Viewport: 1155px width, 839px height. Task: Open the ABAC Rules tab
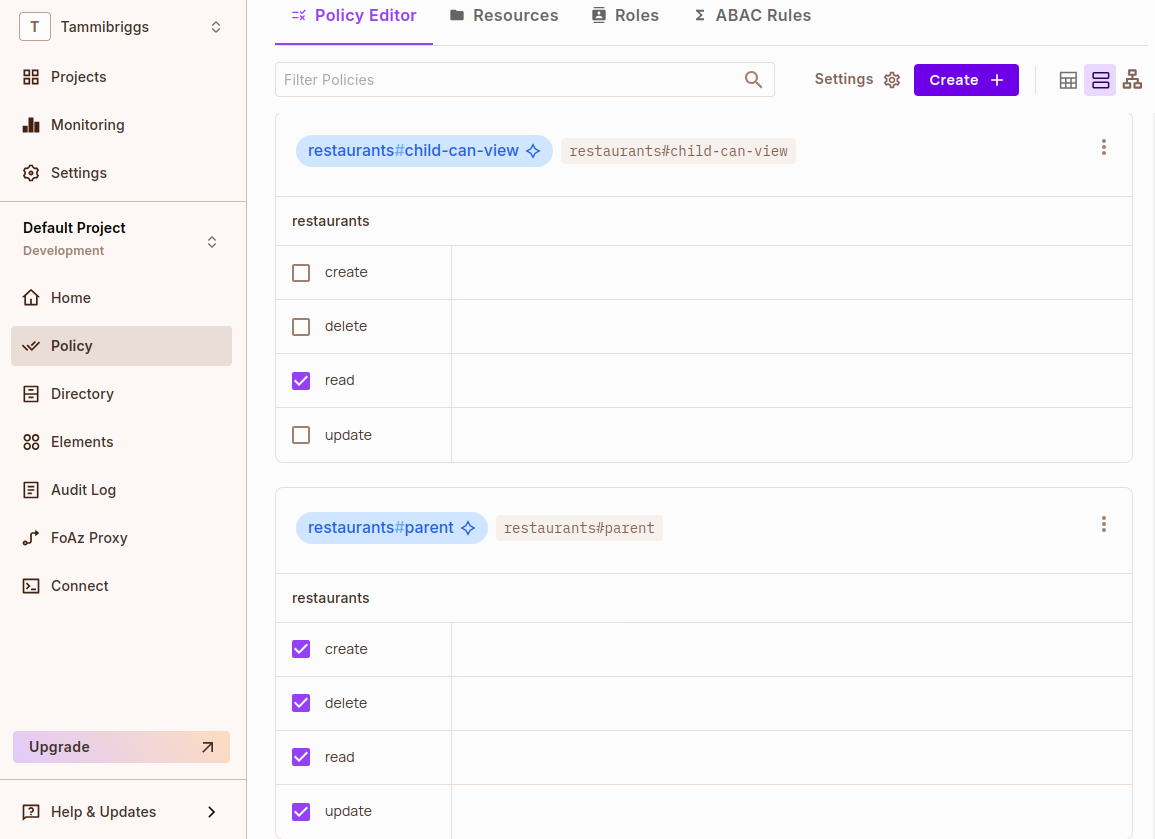[x=752, y=16]
